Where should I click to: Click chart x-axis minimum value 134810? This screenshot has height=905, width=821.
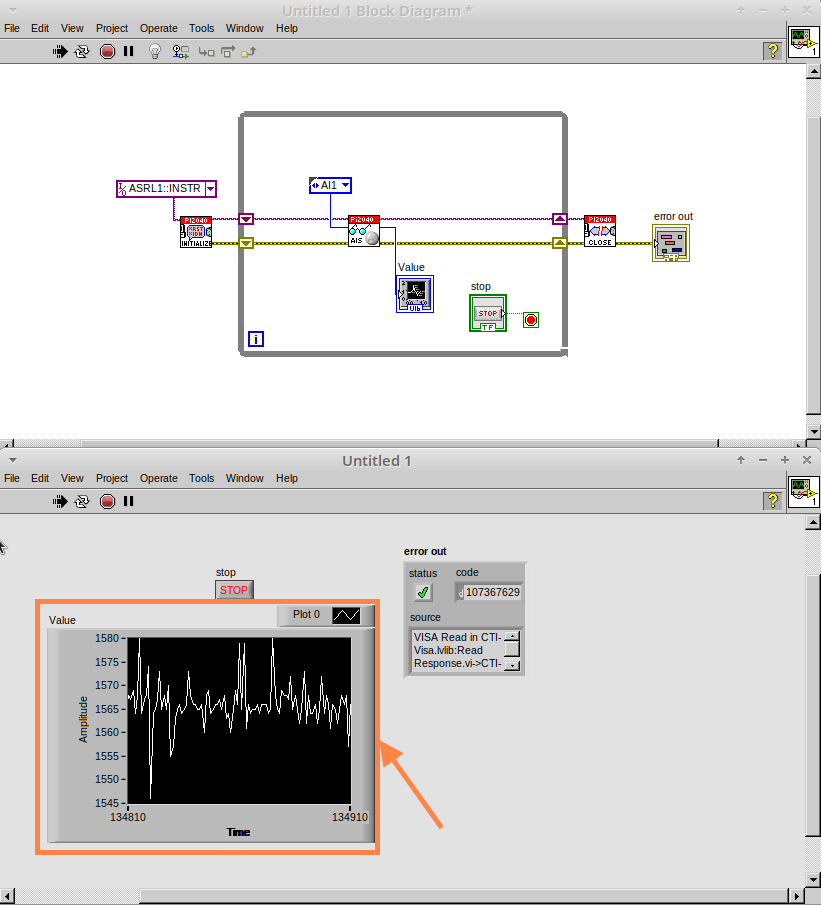point(128,817)
